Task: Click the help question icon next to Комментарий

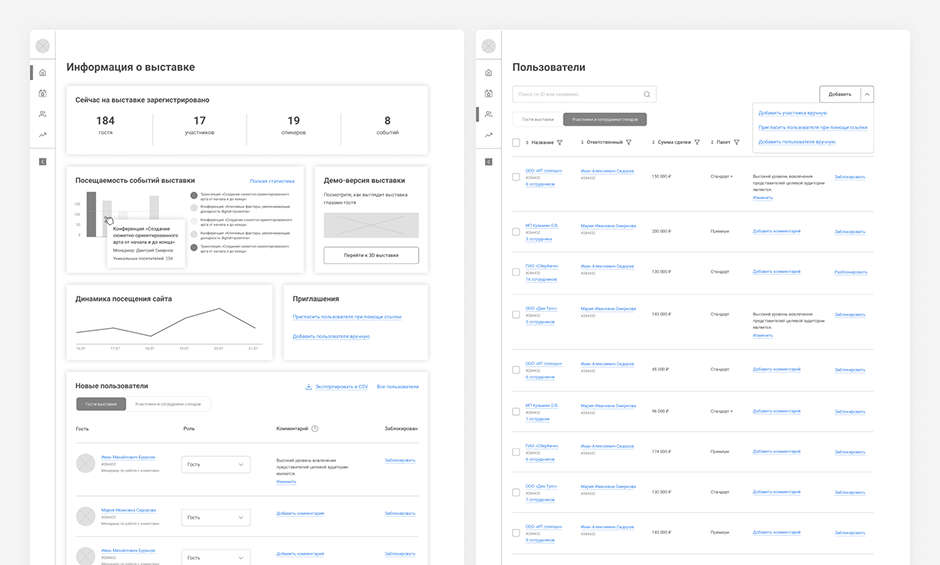Action: [315, 428]
